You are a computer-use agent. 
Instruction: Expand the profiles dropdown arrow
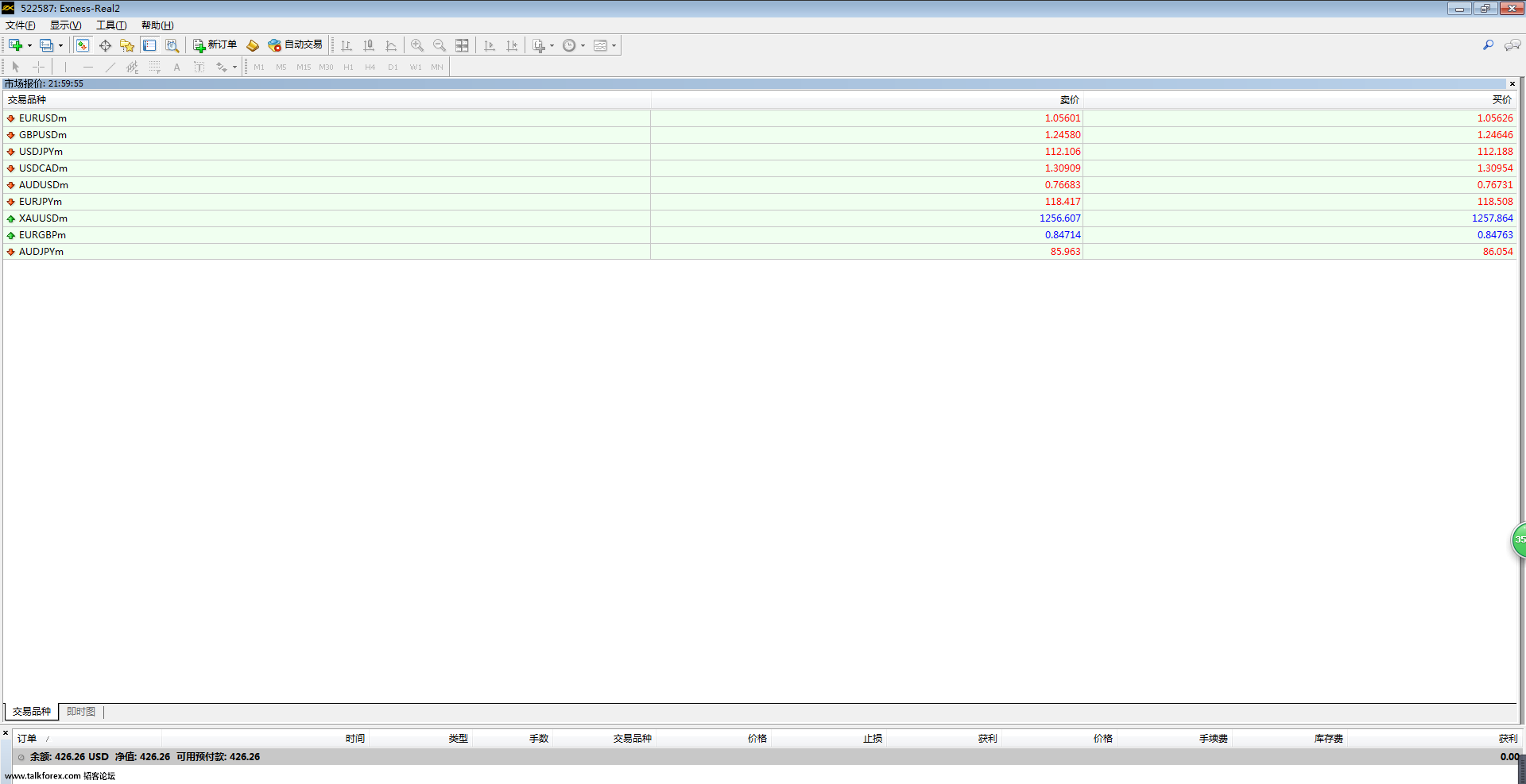click(x=60, y=45)
